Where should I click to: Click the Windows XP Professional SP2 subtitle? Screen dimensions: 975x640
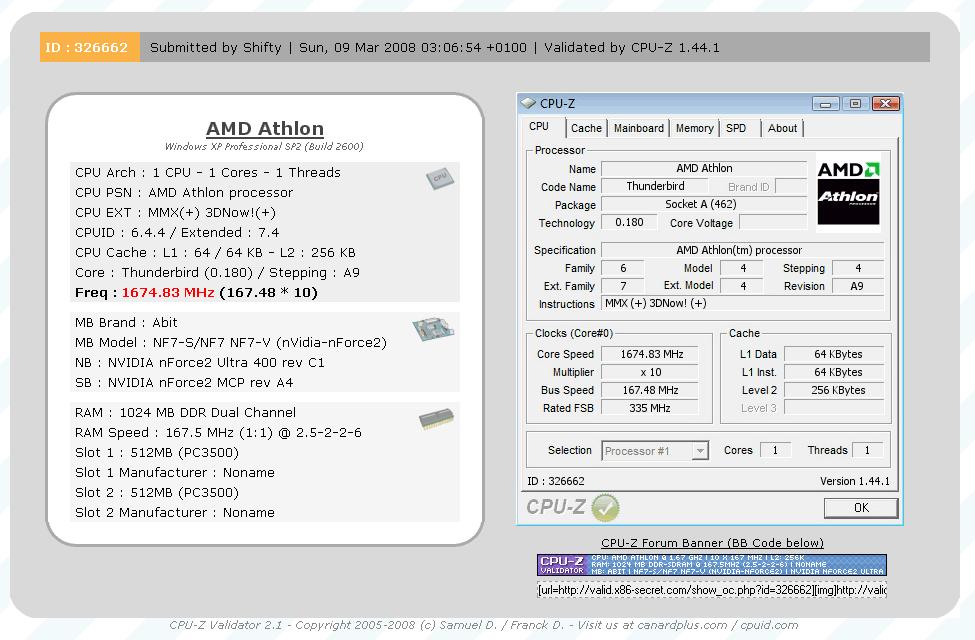pos(264,147)
